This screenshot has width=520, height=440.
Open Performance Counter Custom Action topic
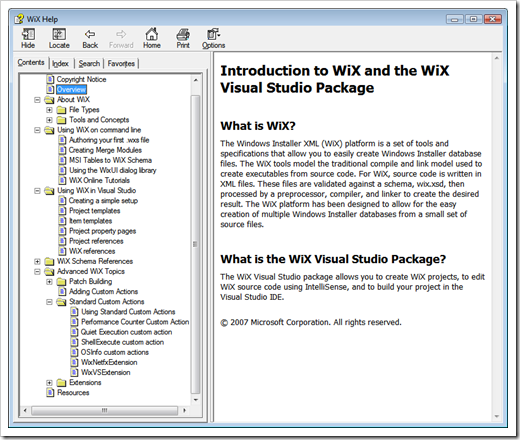(135, 322)
